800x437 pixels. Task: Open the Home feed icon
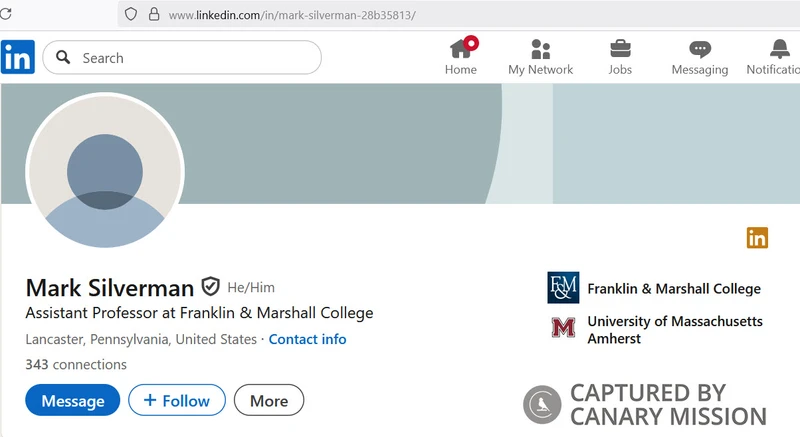(x=461, y=49)
